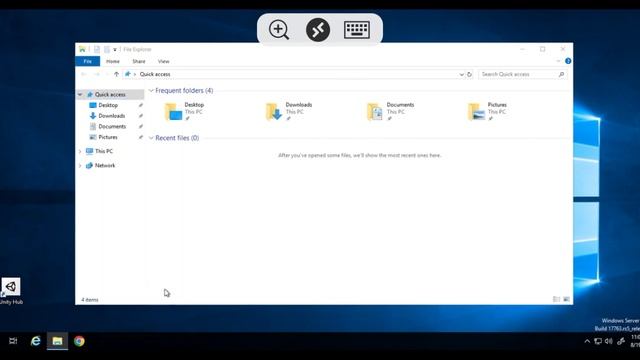Click File Explorer taskbar button
Image resolution: width=640 pixels, height=360 pixels.
[x=57, y=341]
